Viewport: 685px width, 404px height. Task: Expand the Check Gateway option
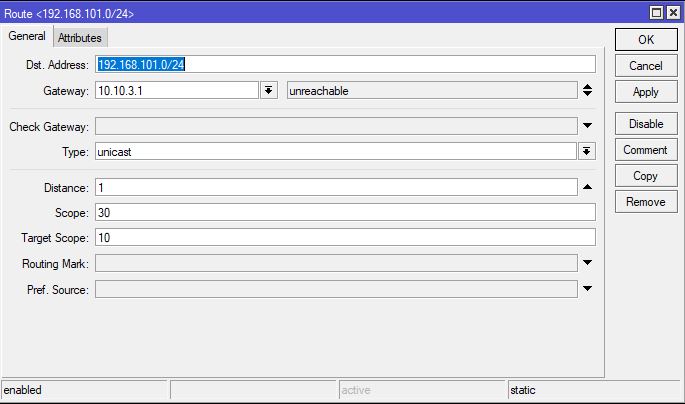coord(588,126)
